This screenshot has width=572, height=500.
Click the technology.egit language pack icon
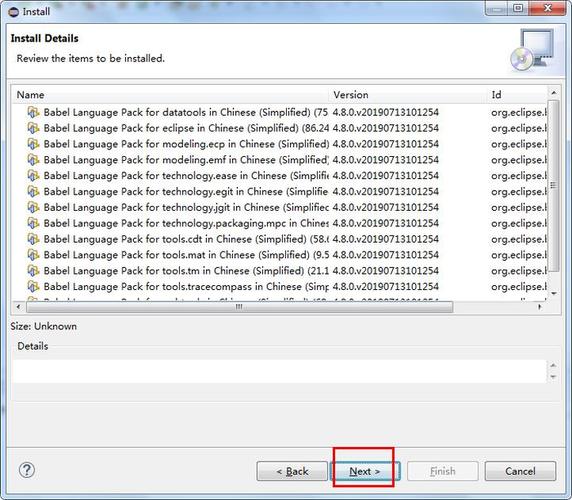33,191
